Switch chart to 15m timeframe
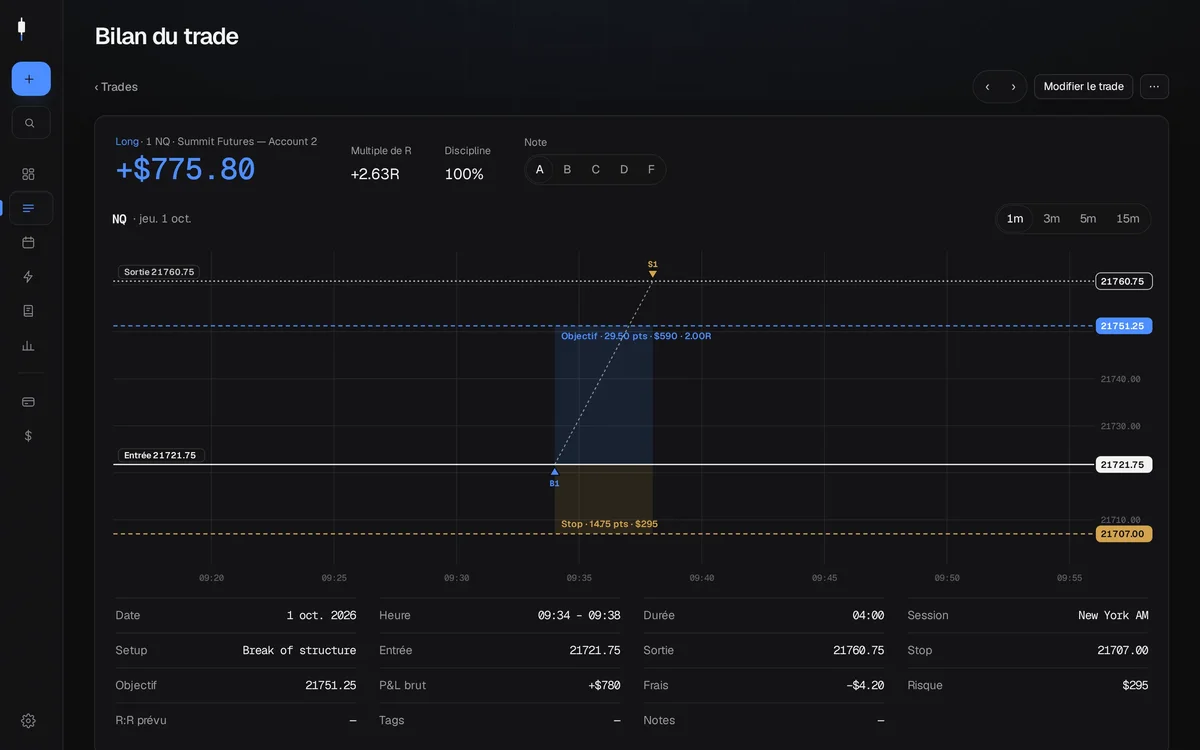Screen dimensions: 1200x750 click(1128, 219)
